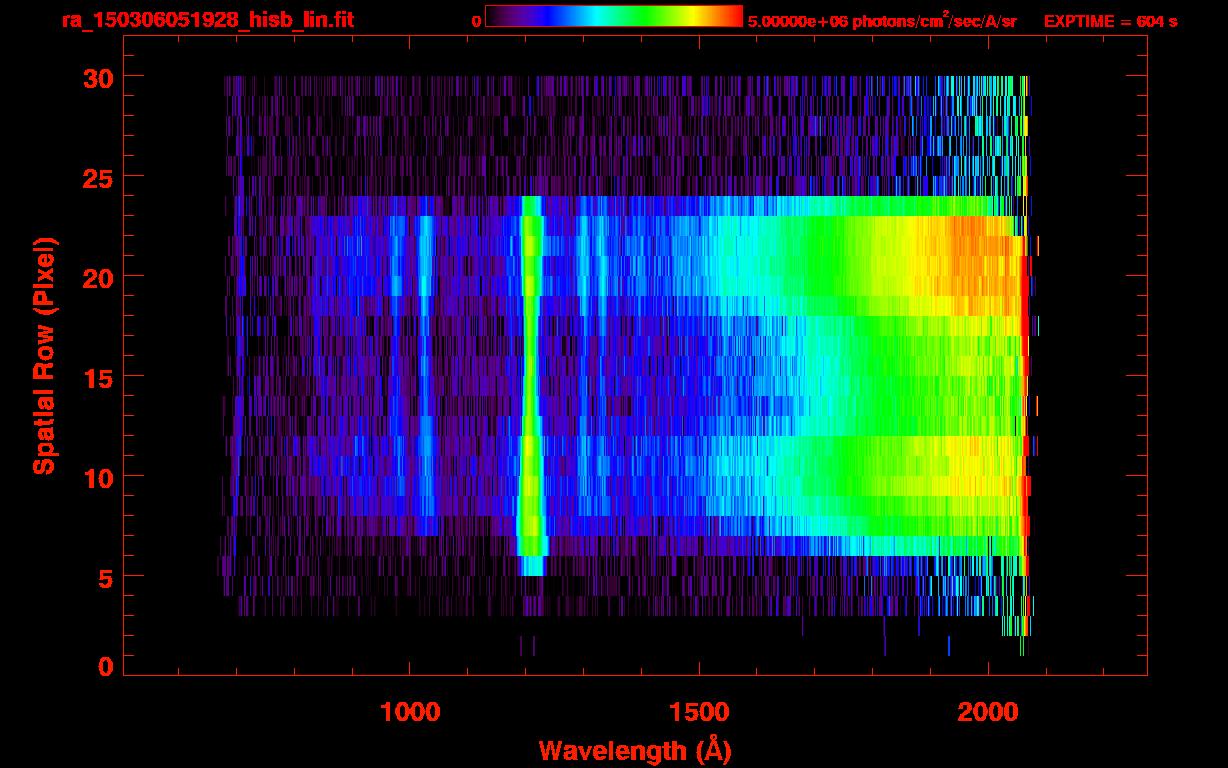
Task: Click the 2000 wavelength tick label
Action: point(989,711)
